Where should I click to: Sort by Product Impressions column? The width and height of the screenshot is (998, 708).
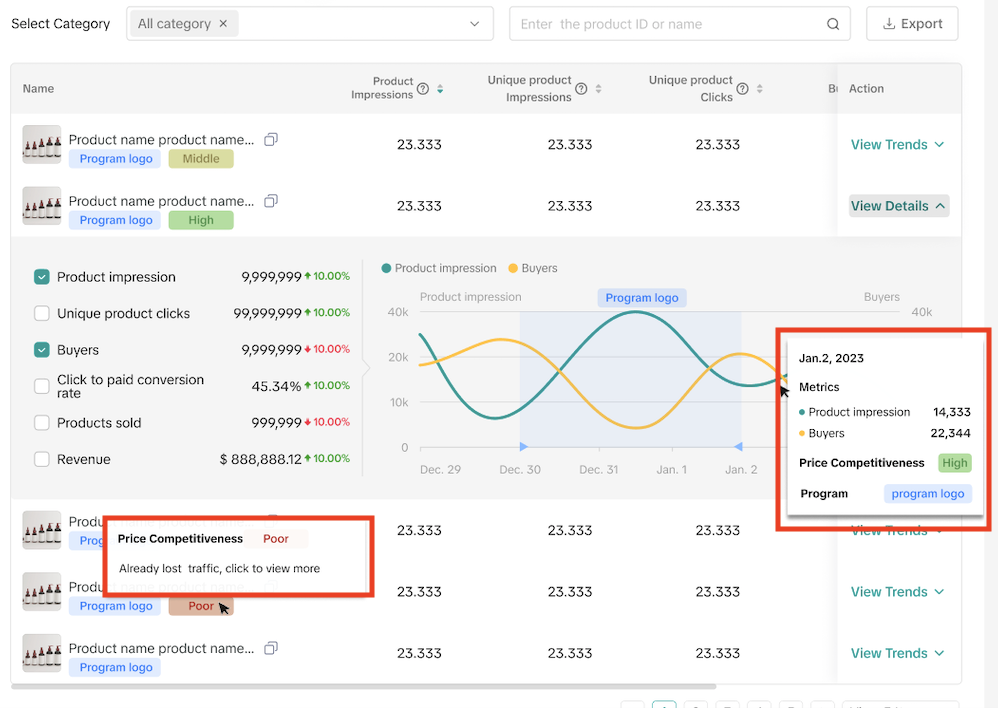440,89
